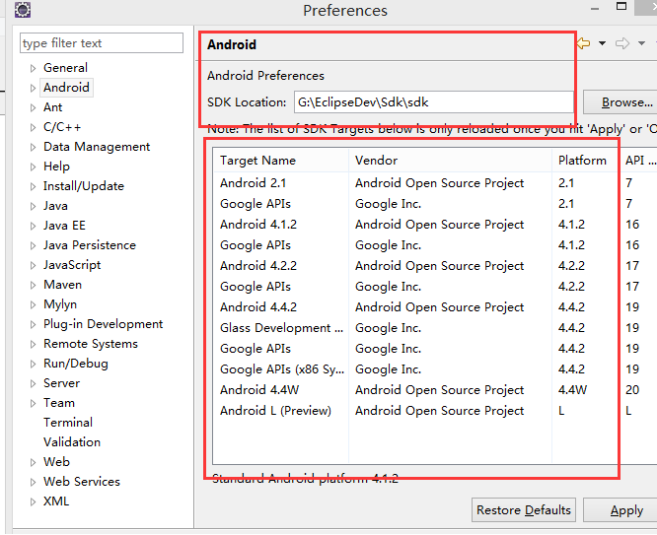Expand the C/C++ preferences node

[x=33, y=127]
